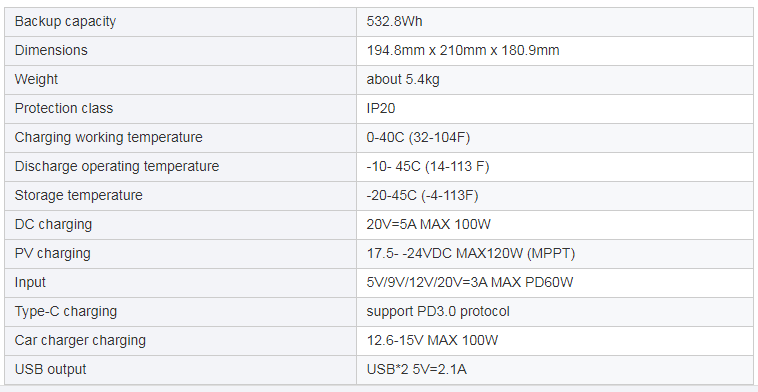Click the Weight label cell
758x392 pixels.
point(180,80)
